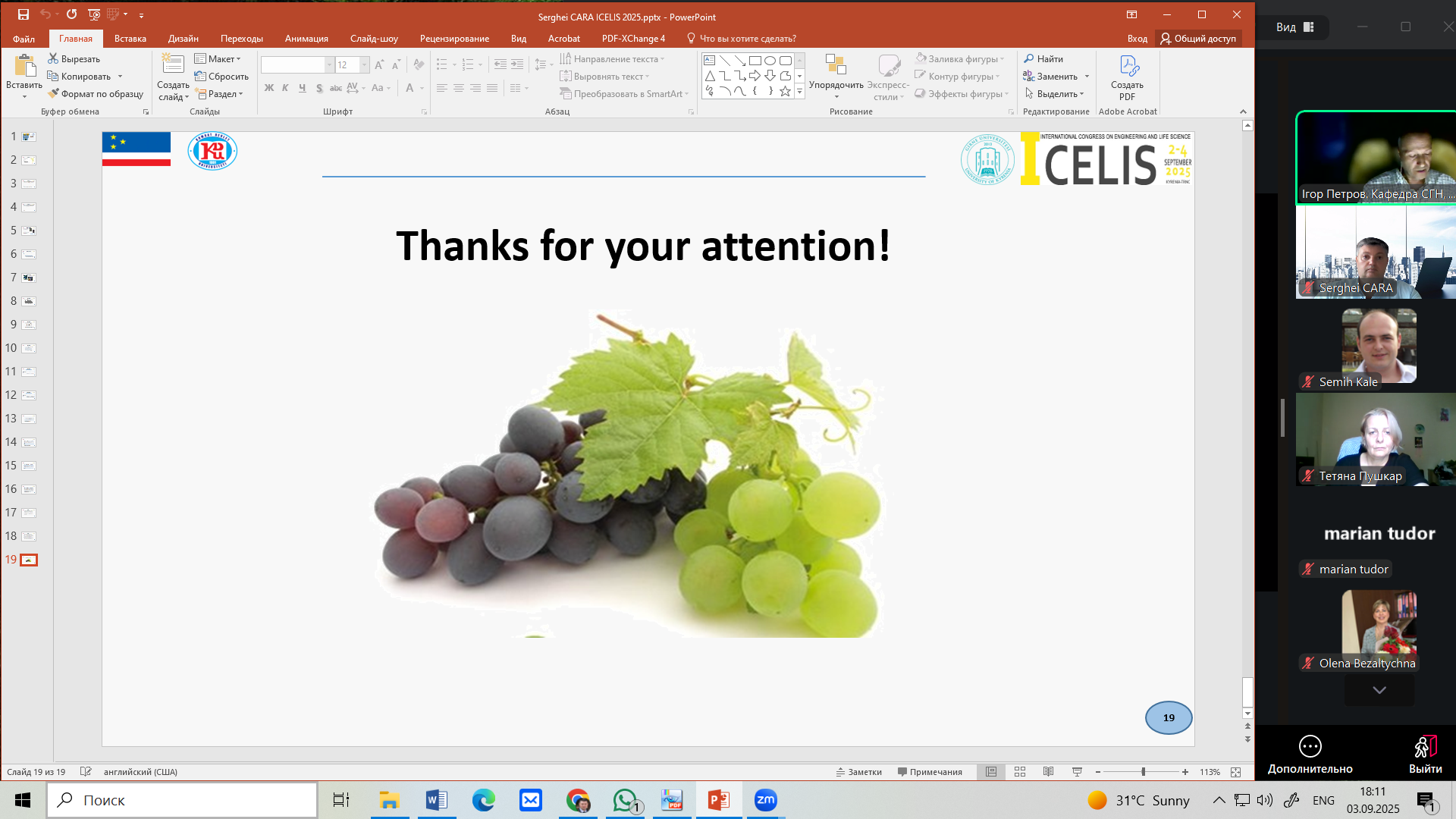The image size is (1456, 819).
Task: Open the Animation (Анимация) tab
Action: [306, 39]
